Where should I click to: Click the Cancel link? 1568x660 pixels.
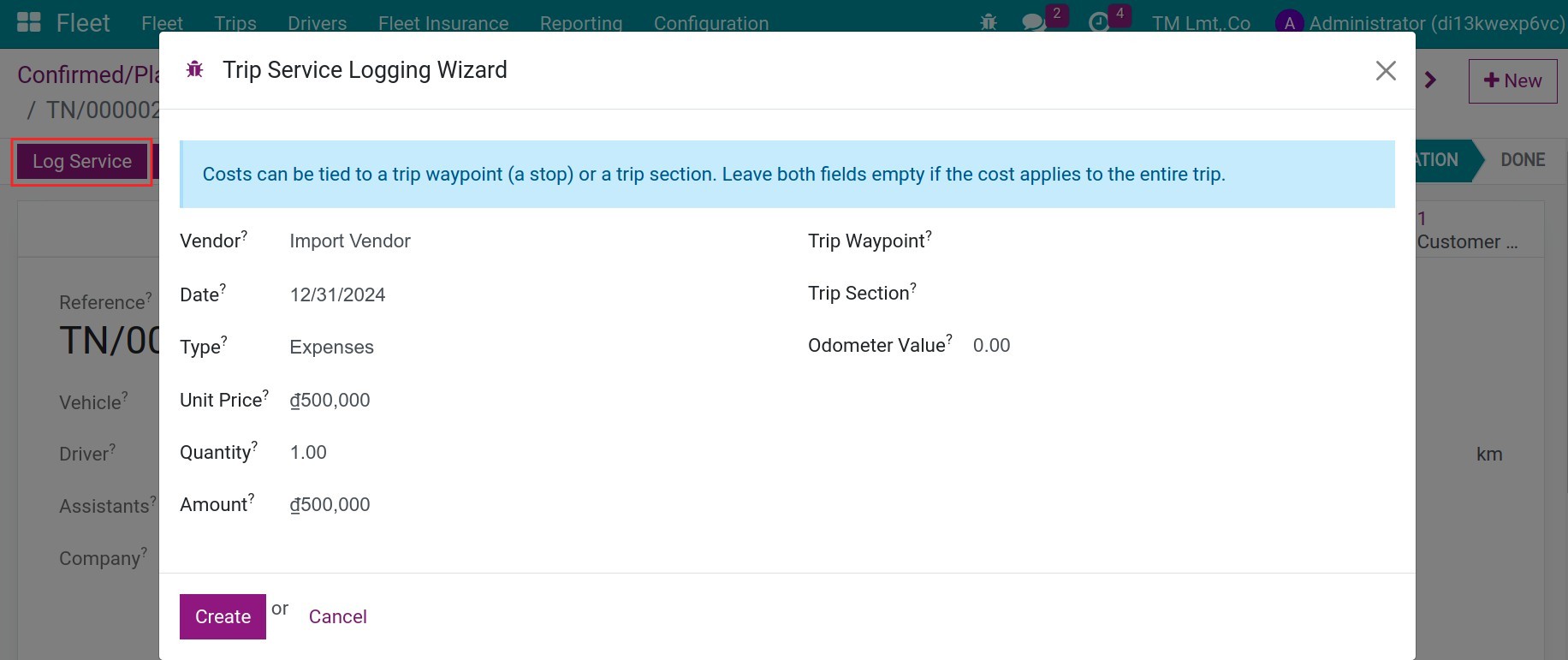click(337, 616)
